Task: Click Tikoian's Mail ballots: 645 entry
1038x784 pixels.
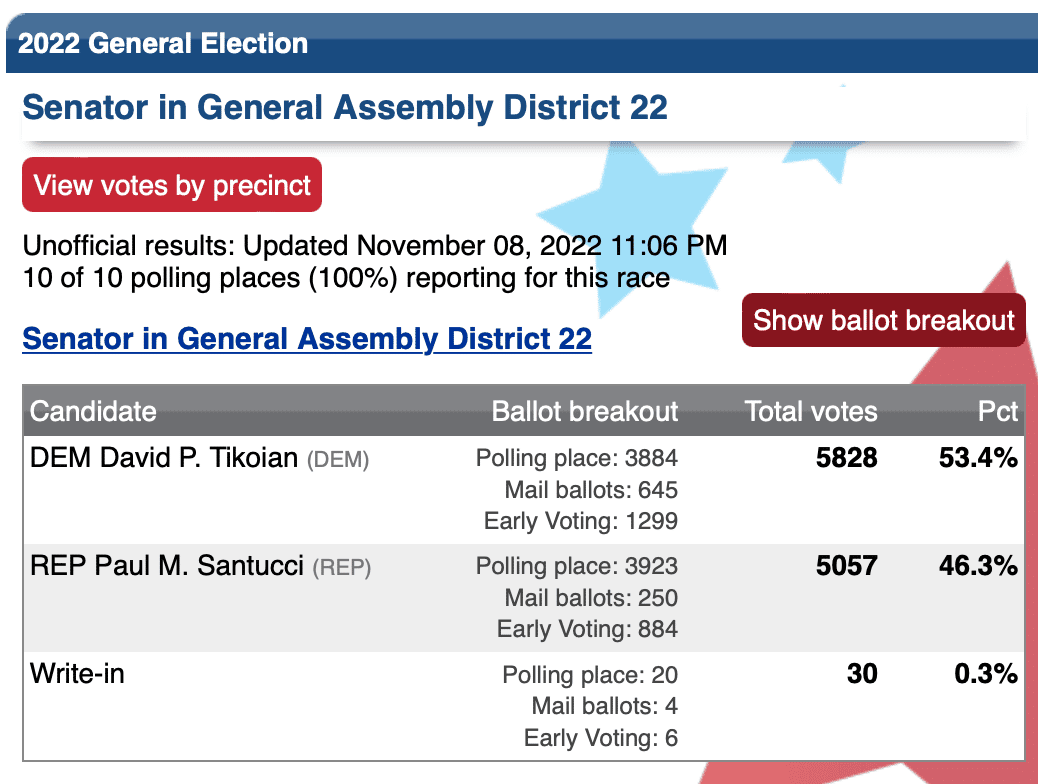Action: click(x=591, y=489)
